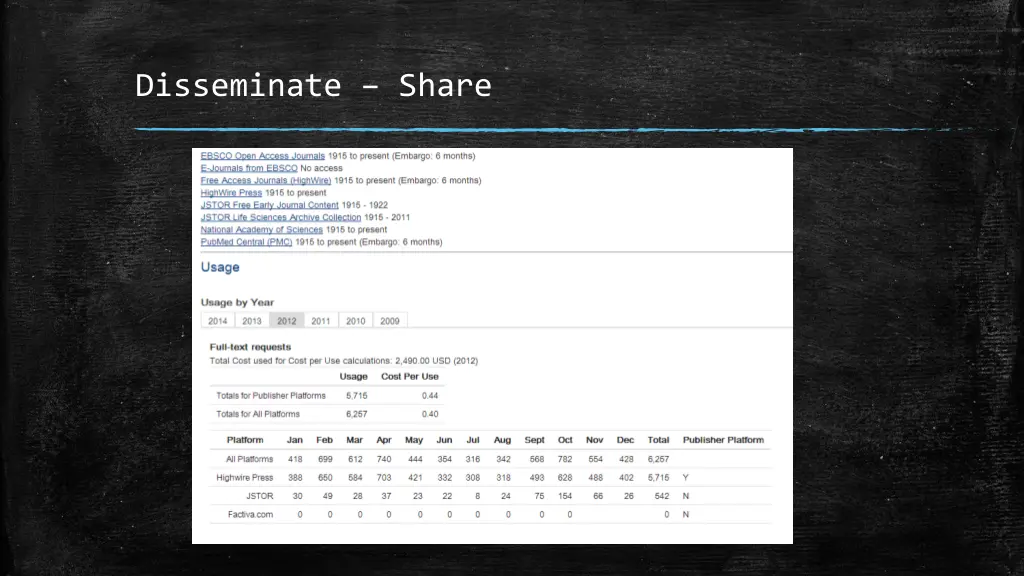Switch to the 2011 usage tab
This screenshot has height=576, width=1024.
point(321,321)
